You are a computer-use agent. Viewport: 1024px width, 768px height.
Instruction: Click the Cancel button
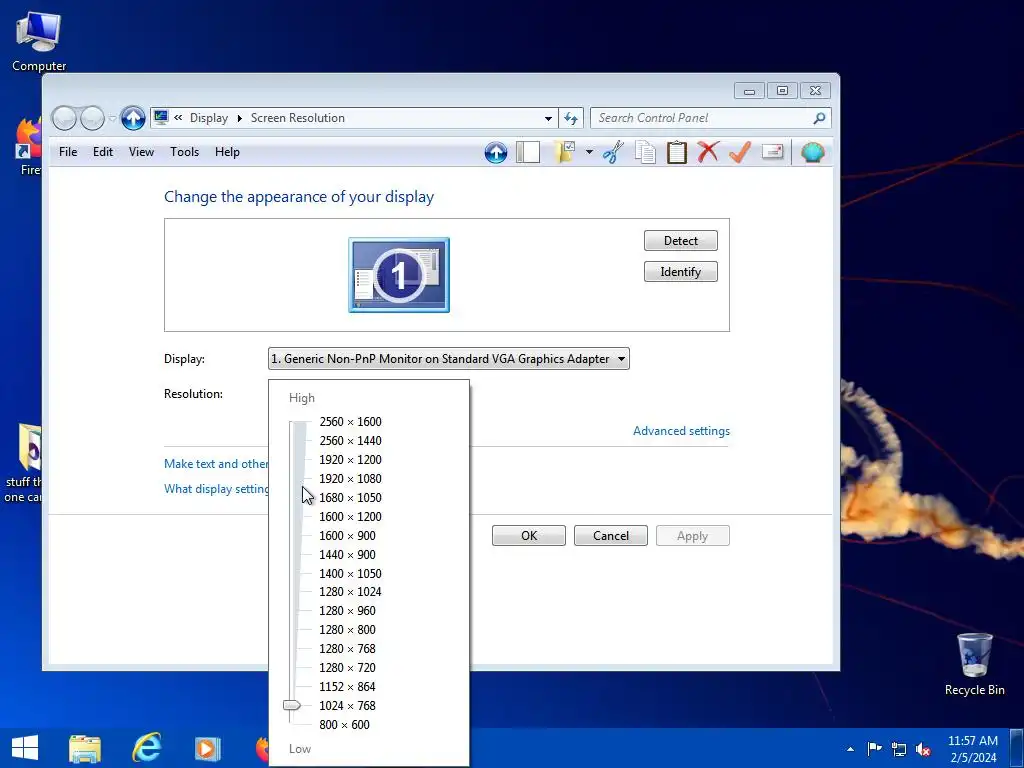point(611,536)
